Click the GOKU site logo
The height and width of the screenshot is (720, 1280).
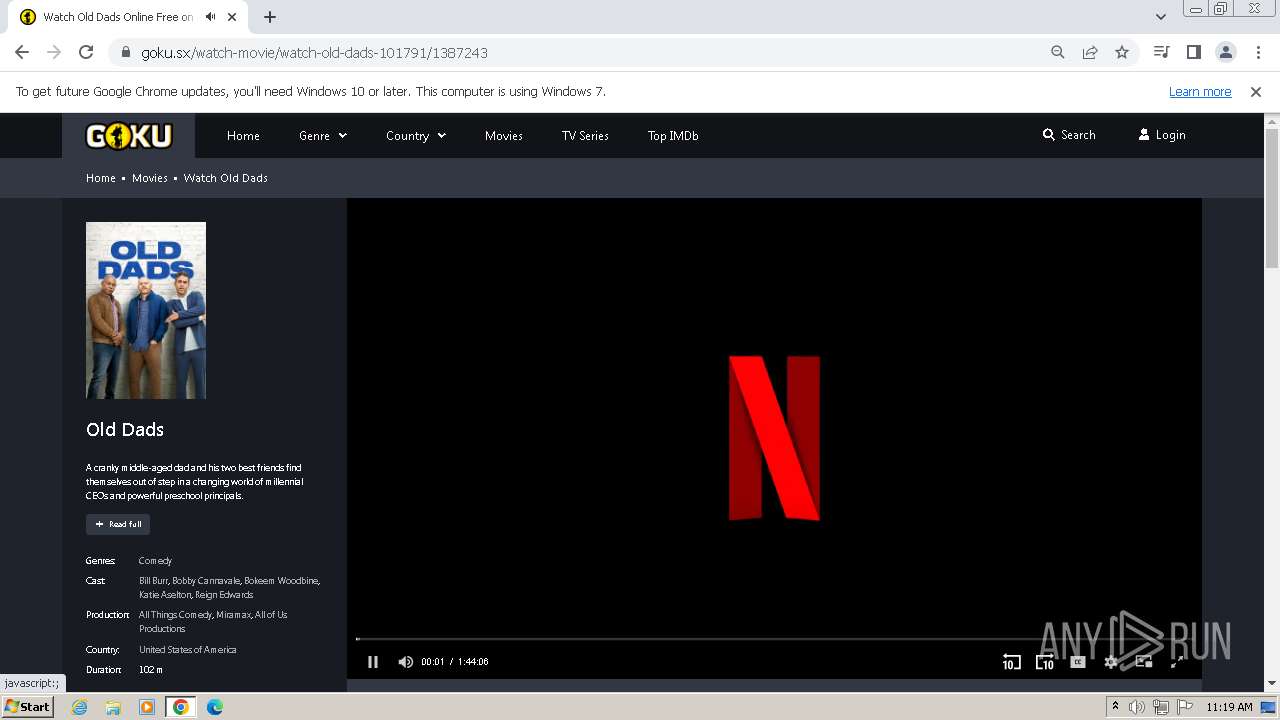pos(128,135)
